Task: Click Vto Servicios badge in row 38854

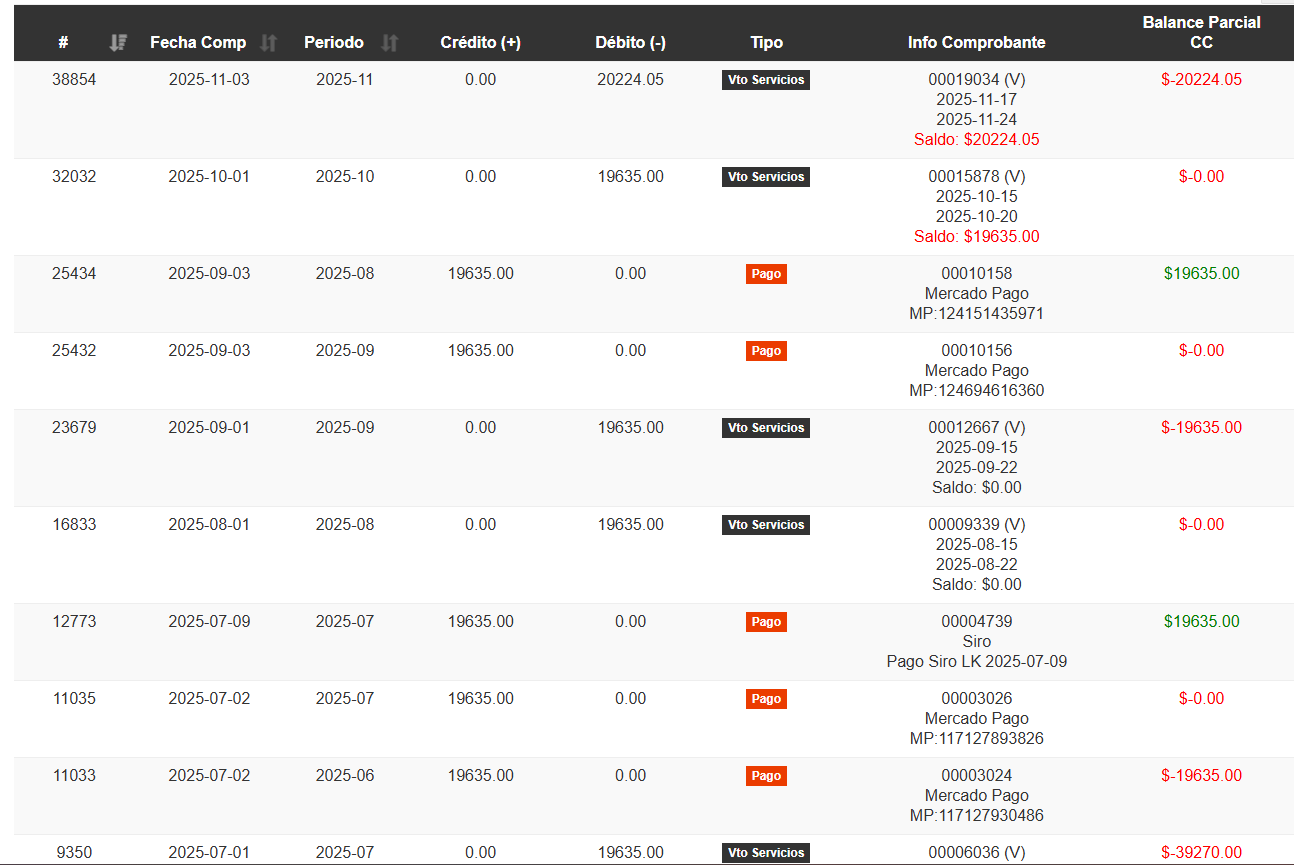Action: click(x=766, y=80)
